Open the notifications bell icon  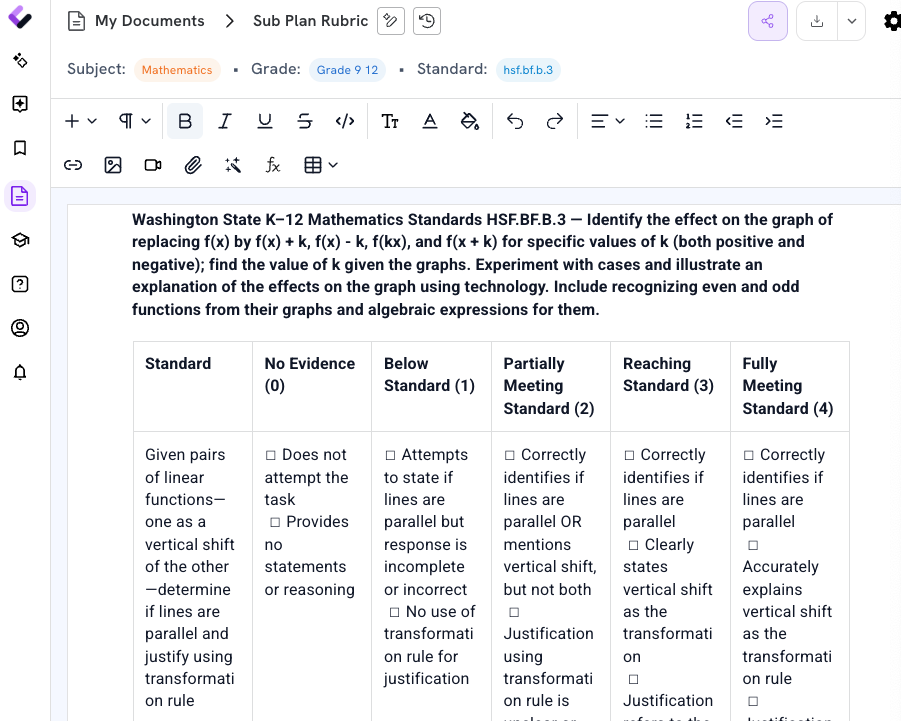click(x=20, y=372)
